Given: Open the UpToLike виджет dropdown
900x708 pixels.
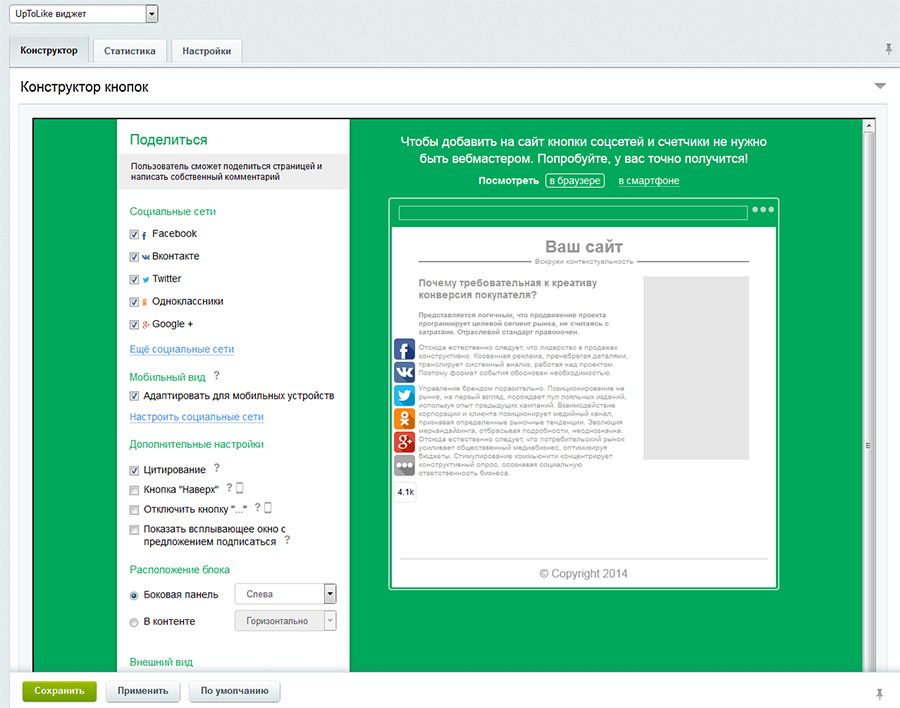Looking at the screenshot, I should pyautogui.click(x=152, y=14).
